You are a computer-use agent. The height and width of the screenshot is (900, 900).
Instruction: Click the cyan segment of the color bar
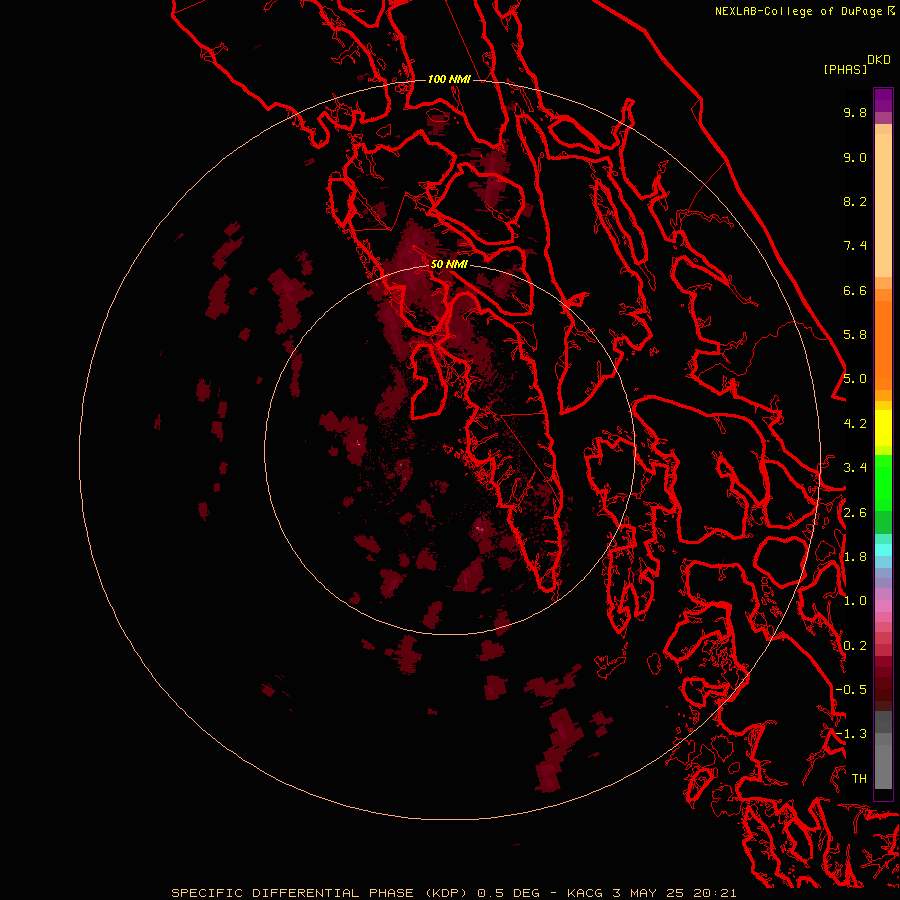coord(883,550)
